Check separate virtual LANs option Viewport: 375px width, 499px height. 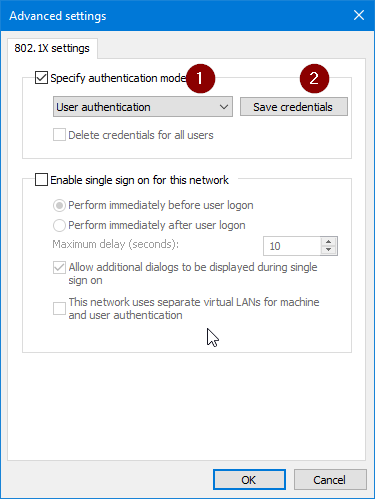pyautogui.click(x=59, y=308)
